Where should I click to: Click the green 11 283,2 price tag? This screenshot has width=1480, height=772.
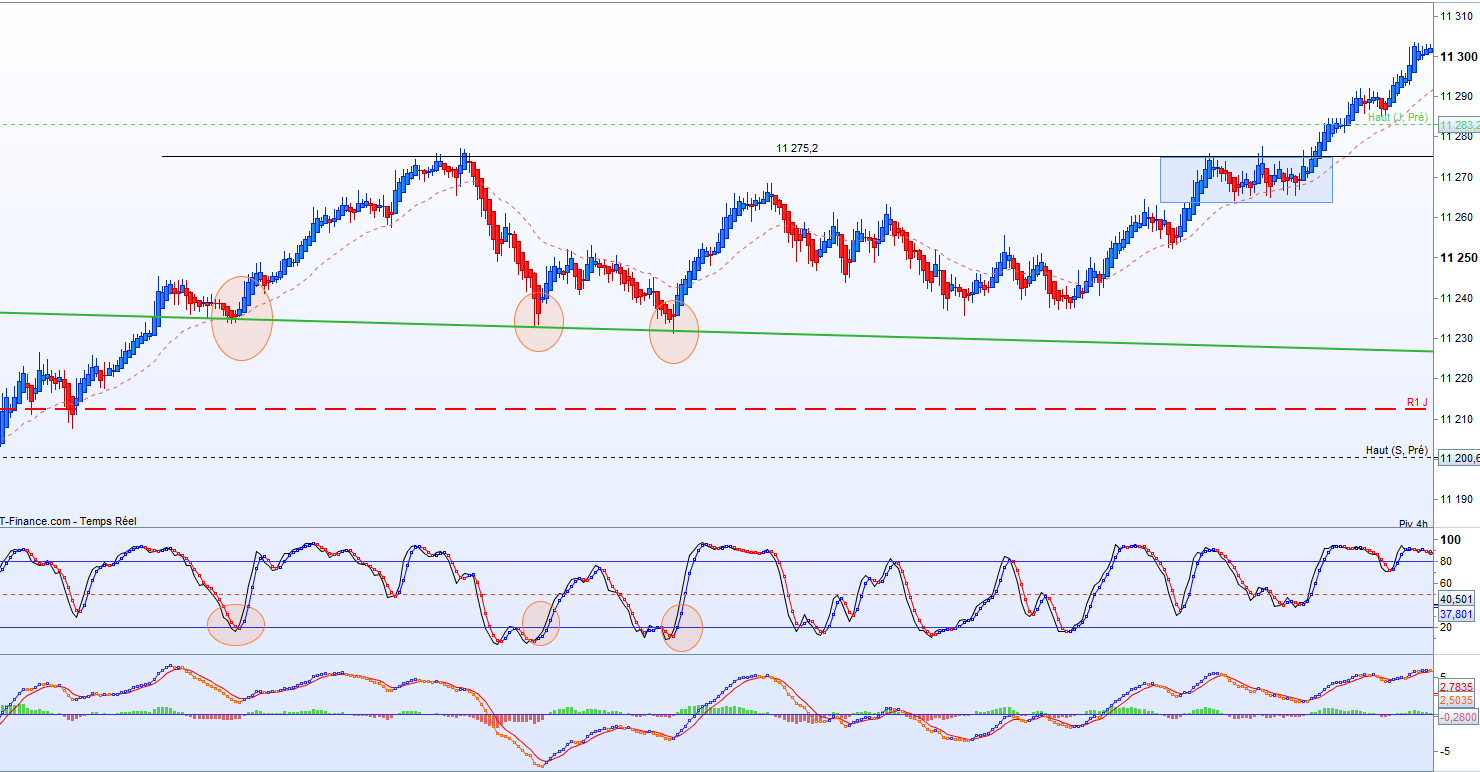[x=1458, y=125]
